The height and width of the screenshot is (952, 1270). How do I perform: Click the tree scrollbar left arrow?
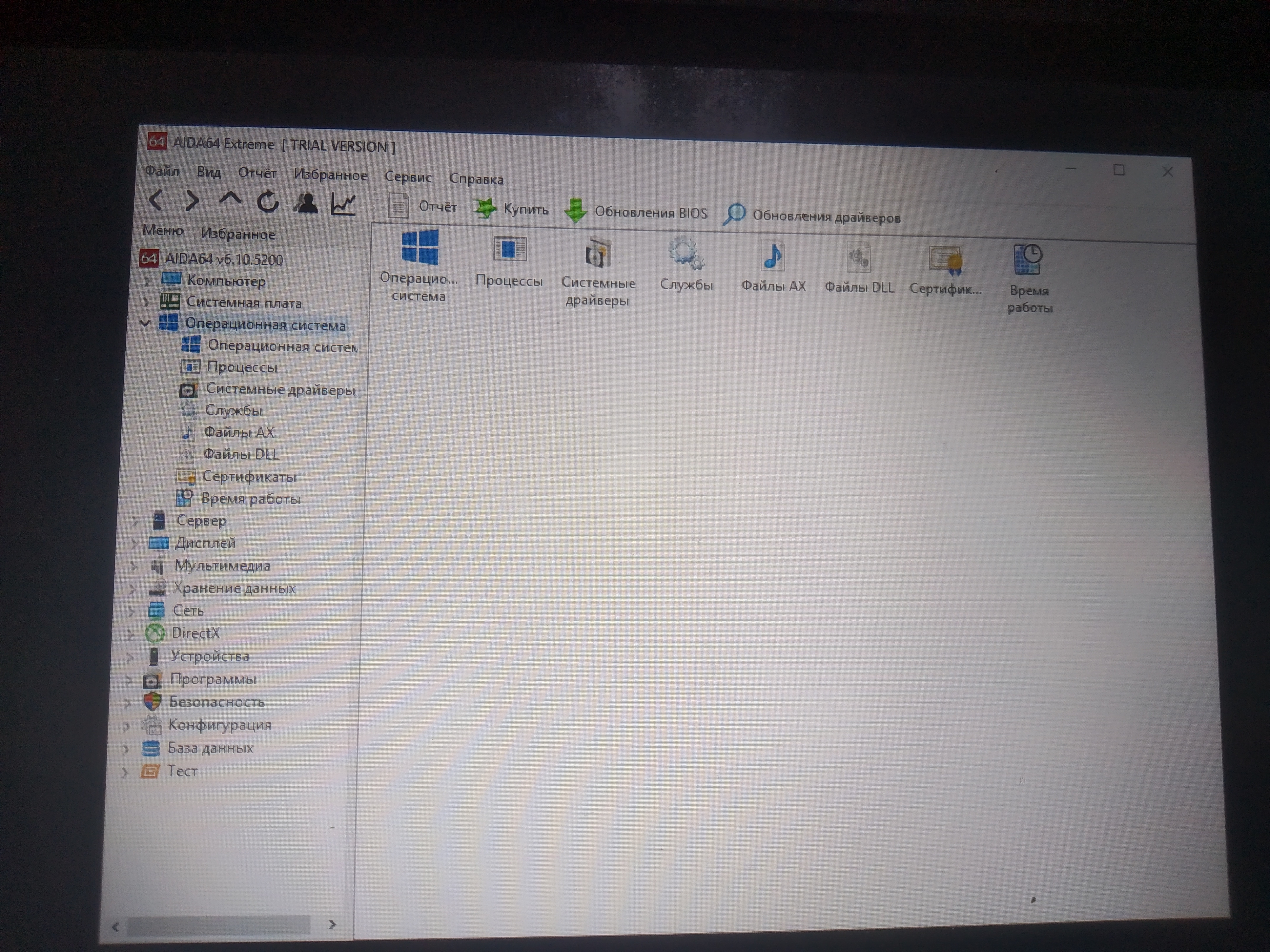tap(115, 927)
